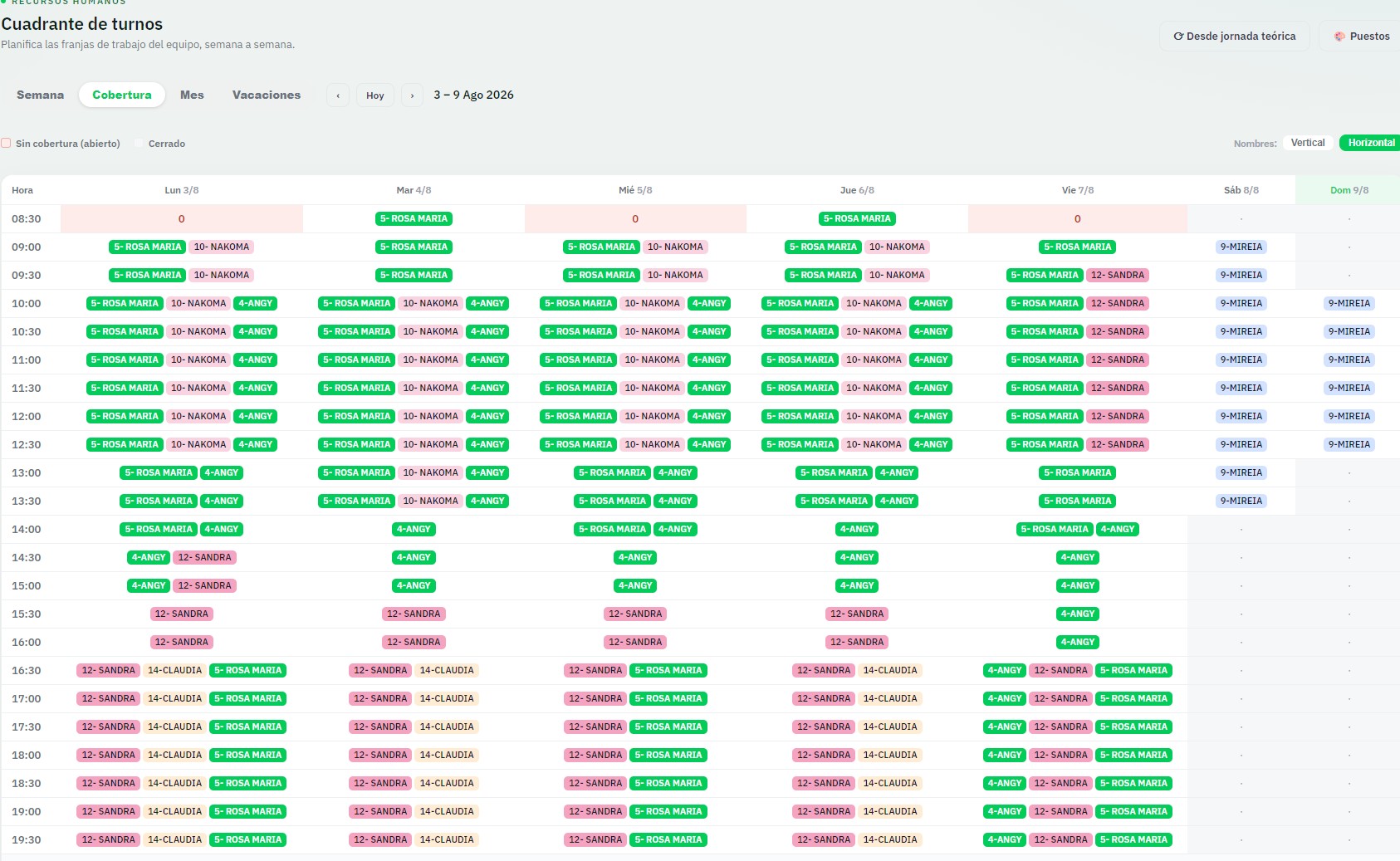Image resolution: width=1400 pixels, height=861 pixels.
Task: Click the uncovered 0 cell Friday 08:30
Action: [x=1078, y=219]
